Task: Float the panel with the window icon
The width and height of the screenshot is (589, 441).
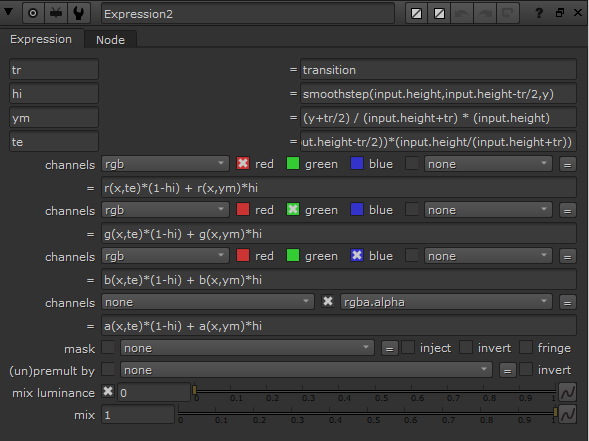Action: 560,13
